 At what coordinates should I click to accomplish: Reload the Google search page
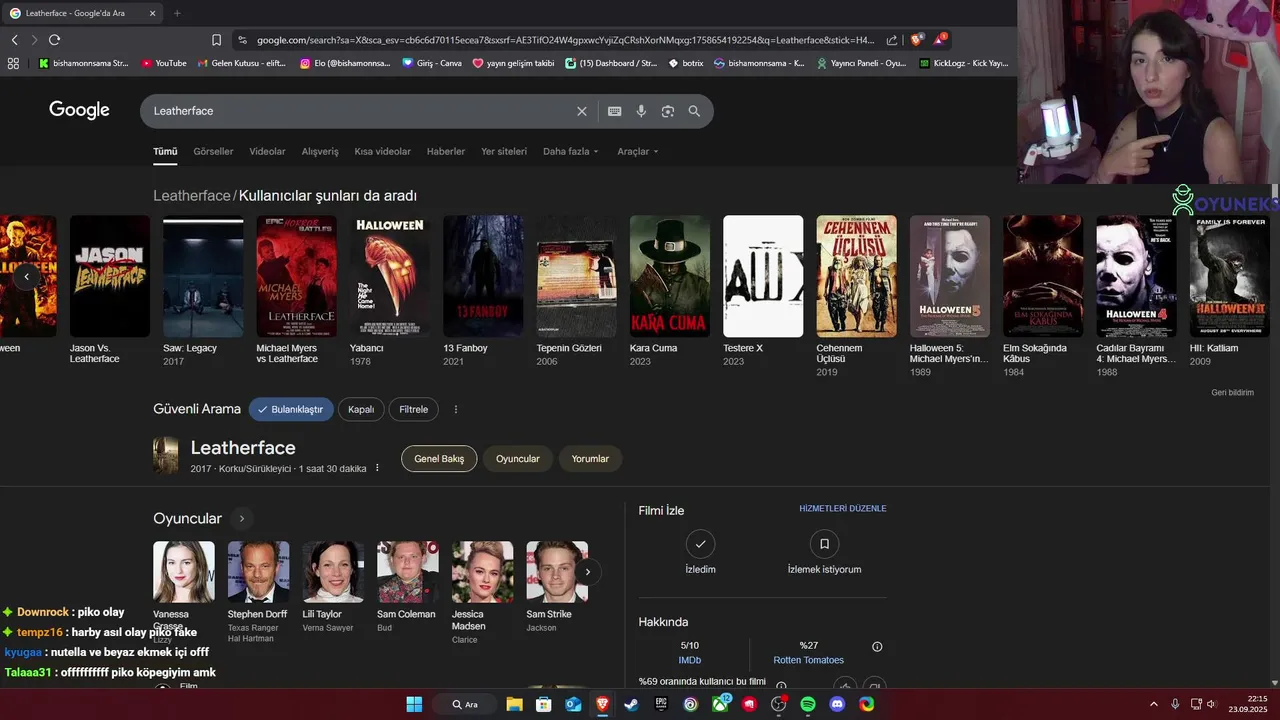pyautogui.click(x=54, y=40)
